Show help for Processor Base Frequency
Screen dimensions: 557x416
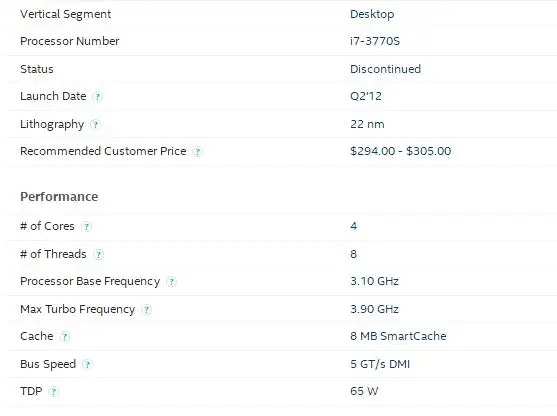click(172, 282)
